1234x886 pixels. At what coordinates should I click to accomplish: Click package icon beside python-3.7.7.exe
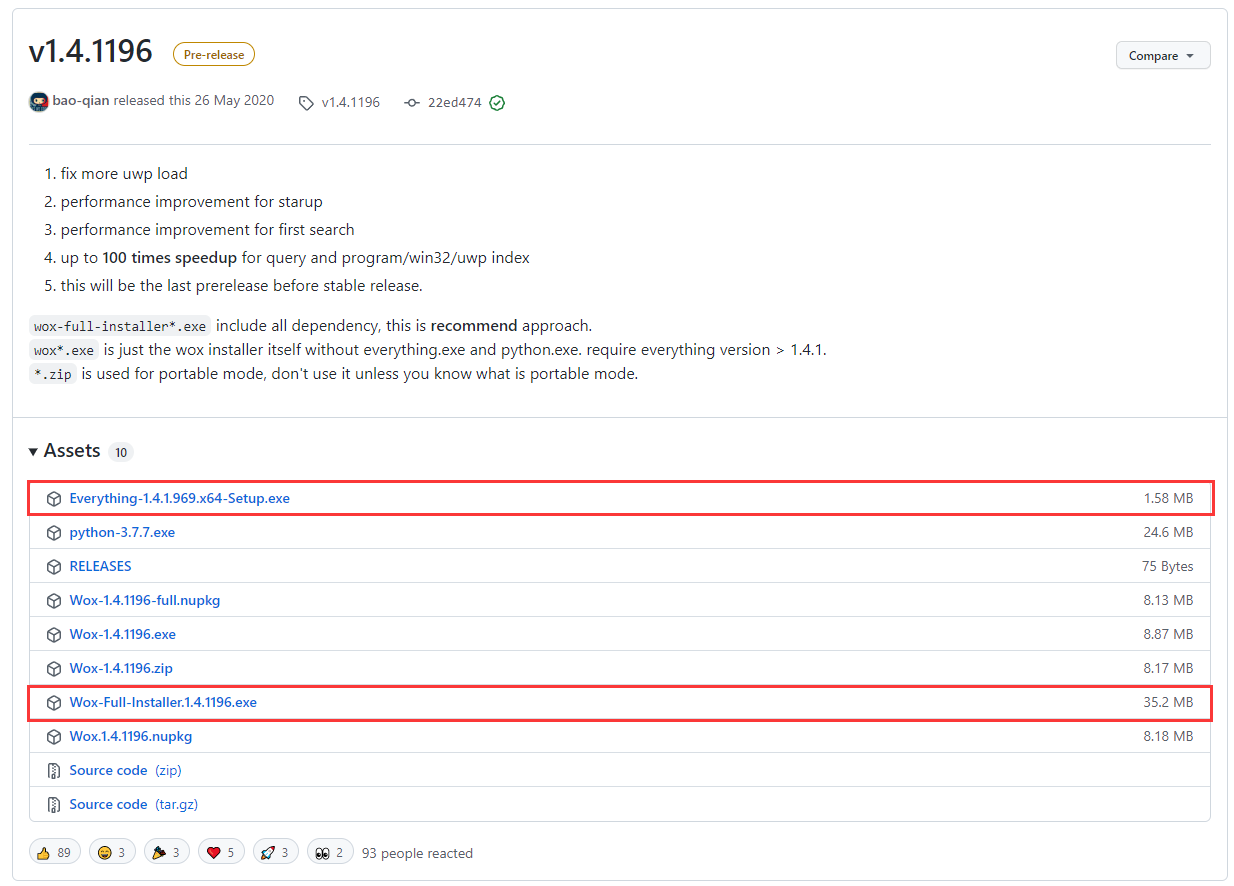point(54,532)
